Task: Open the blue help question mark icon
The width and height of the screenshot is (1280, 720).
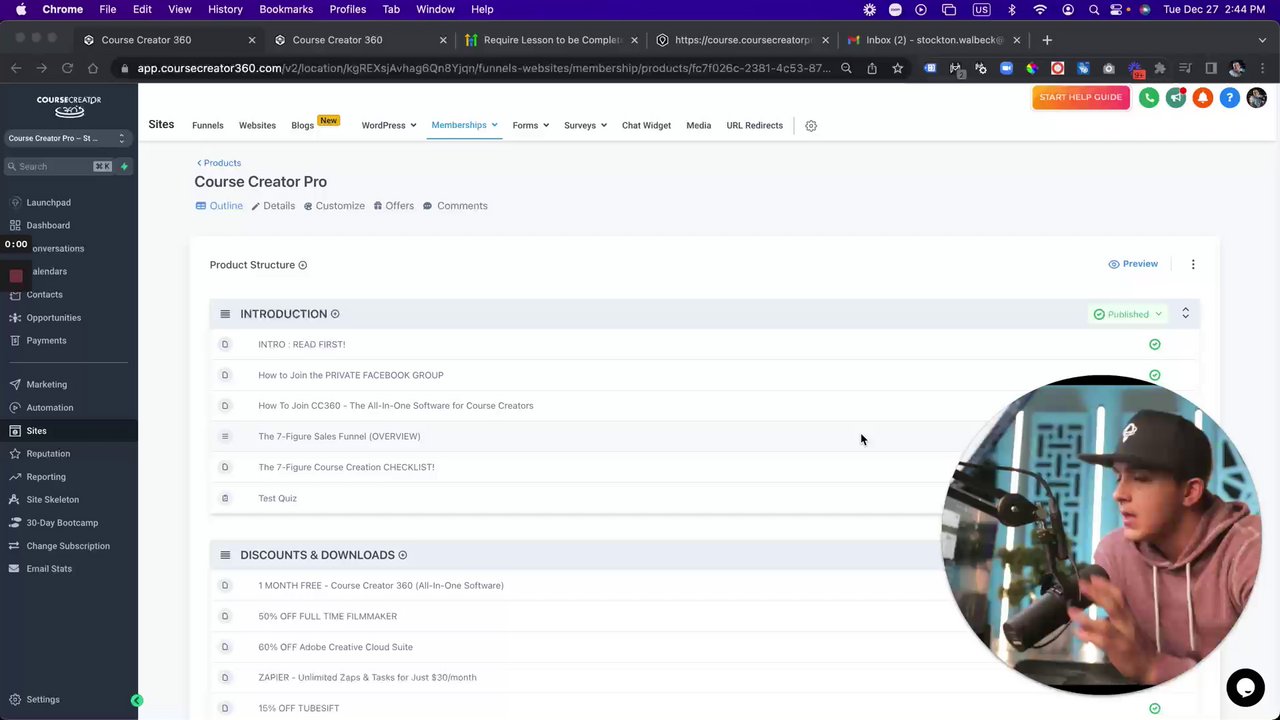Action: [x=1230, y=97]
